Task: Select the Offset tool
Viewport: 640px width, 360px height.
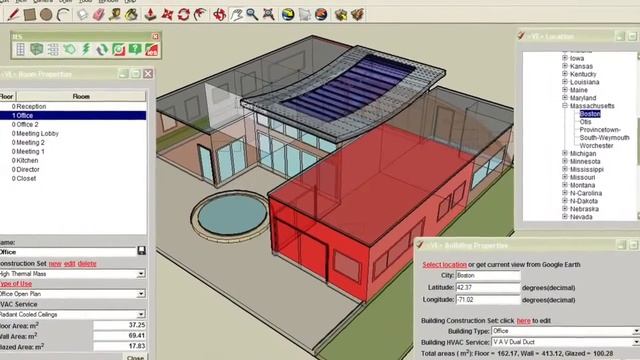Action: click(200, 15)
